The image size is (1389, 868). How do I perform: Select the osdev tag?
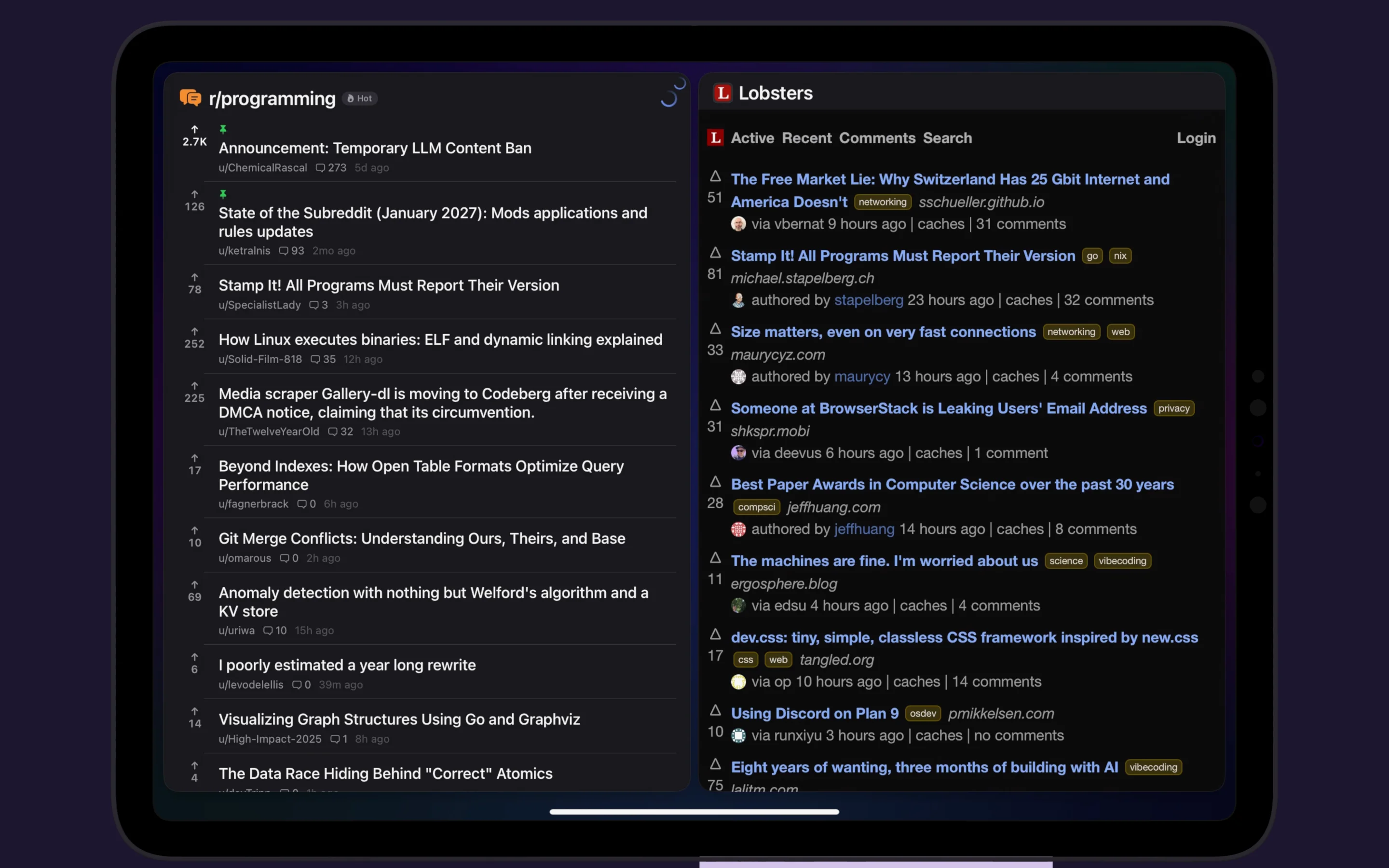point(922,714)
